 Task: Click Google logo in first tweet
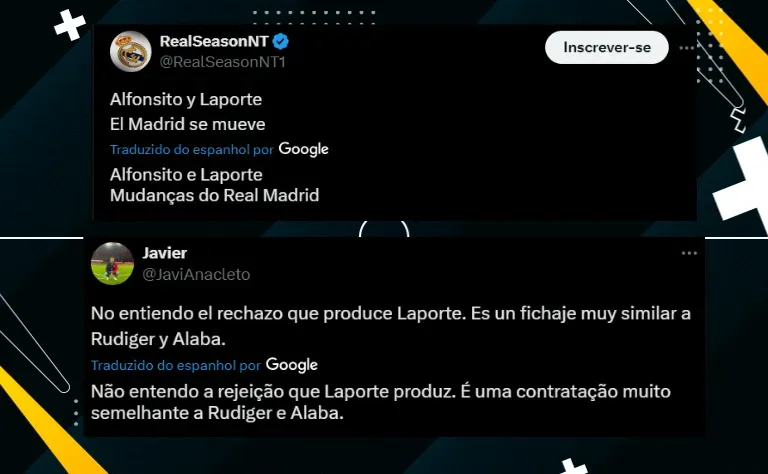304,149
